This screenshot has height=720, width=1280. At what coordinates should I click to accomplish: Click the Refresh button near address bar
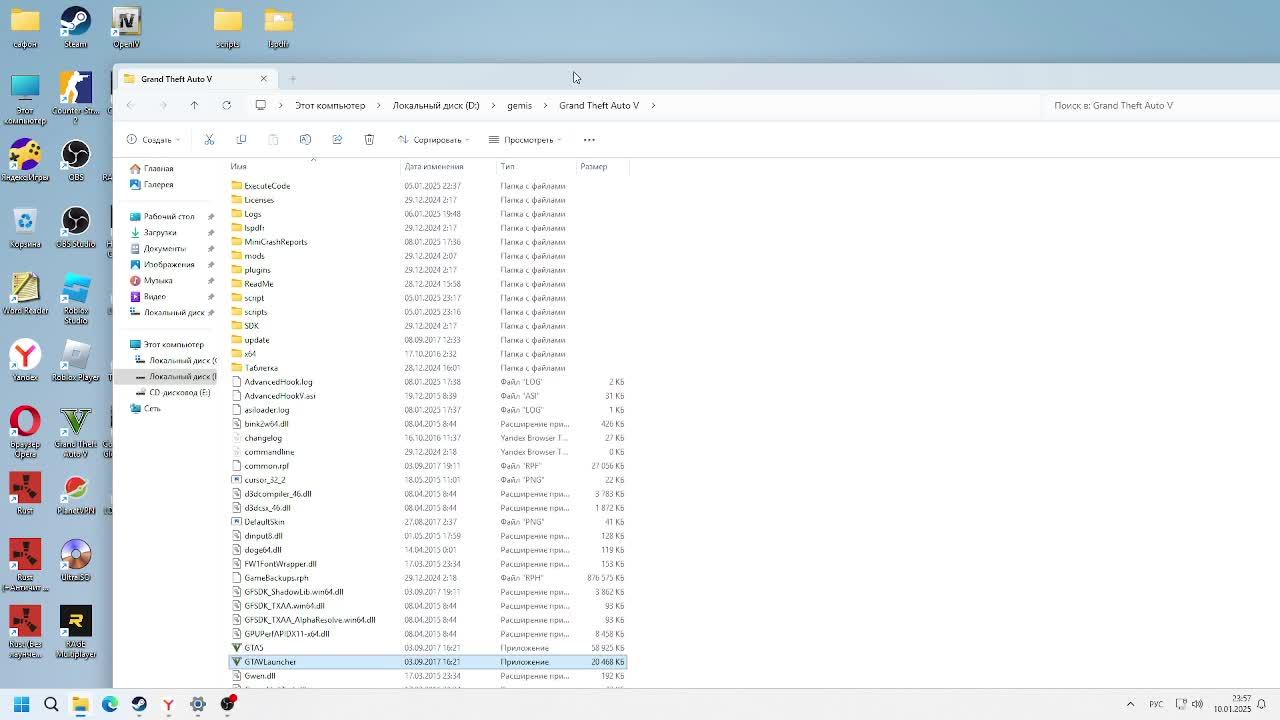226,105
